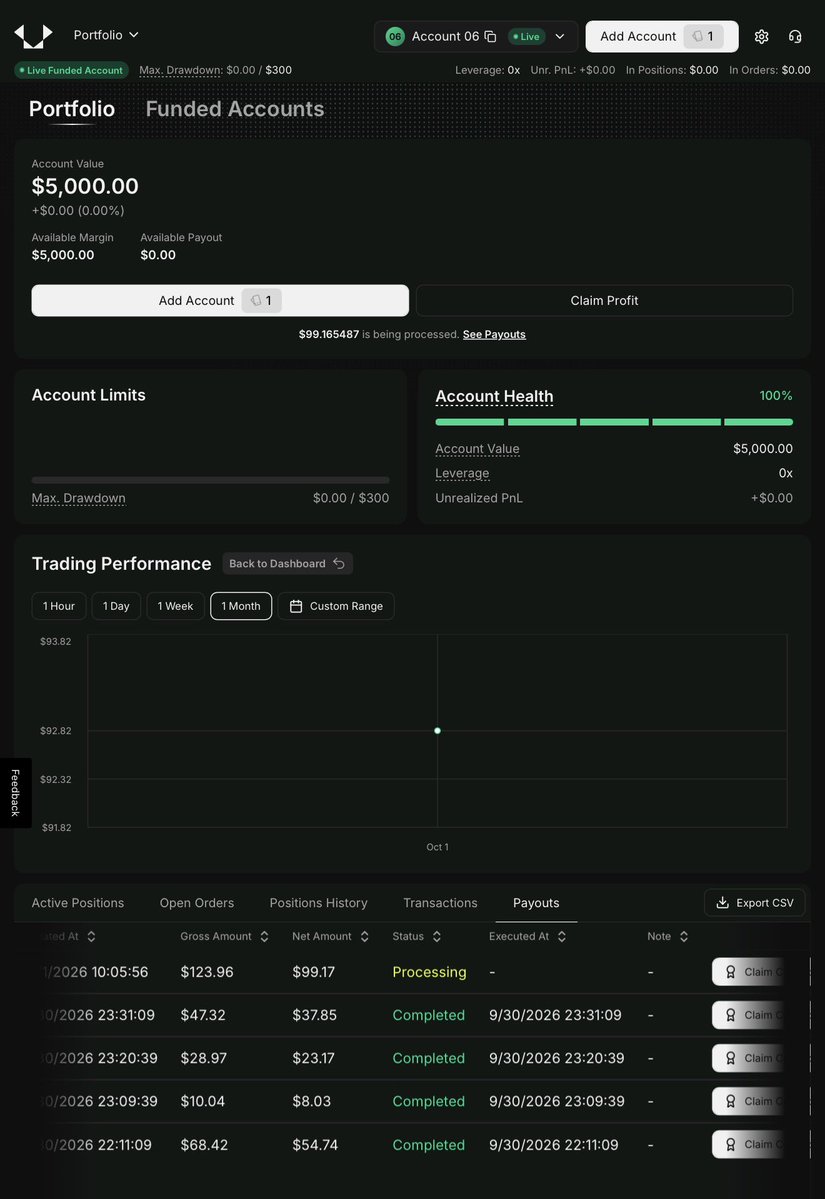Sort by the Gross Amount column
Screen dimensions: 825x1199
click(x=224, y=937)
